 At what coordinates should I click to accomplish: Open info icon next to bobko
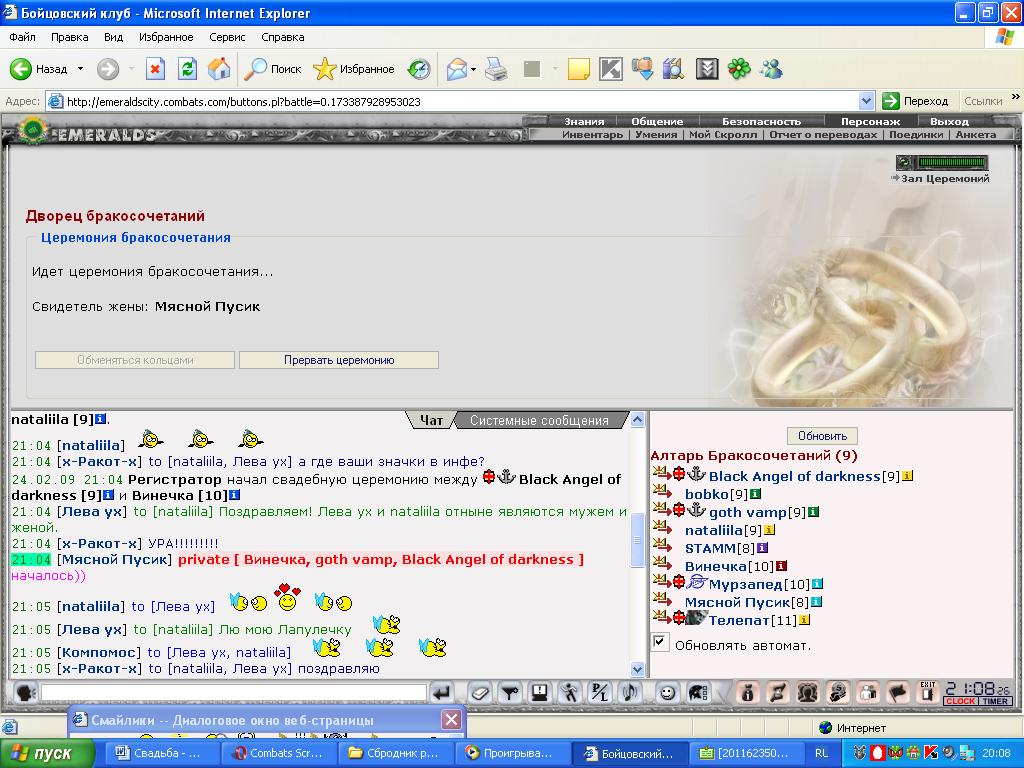[756, 494]
